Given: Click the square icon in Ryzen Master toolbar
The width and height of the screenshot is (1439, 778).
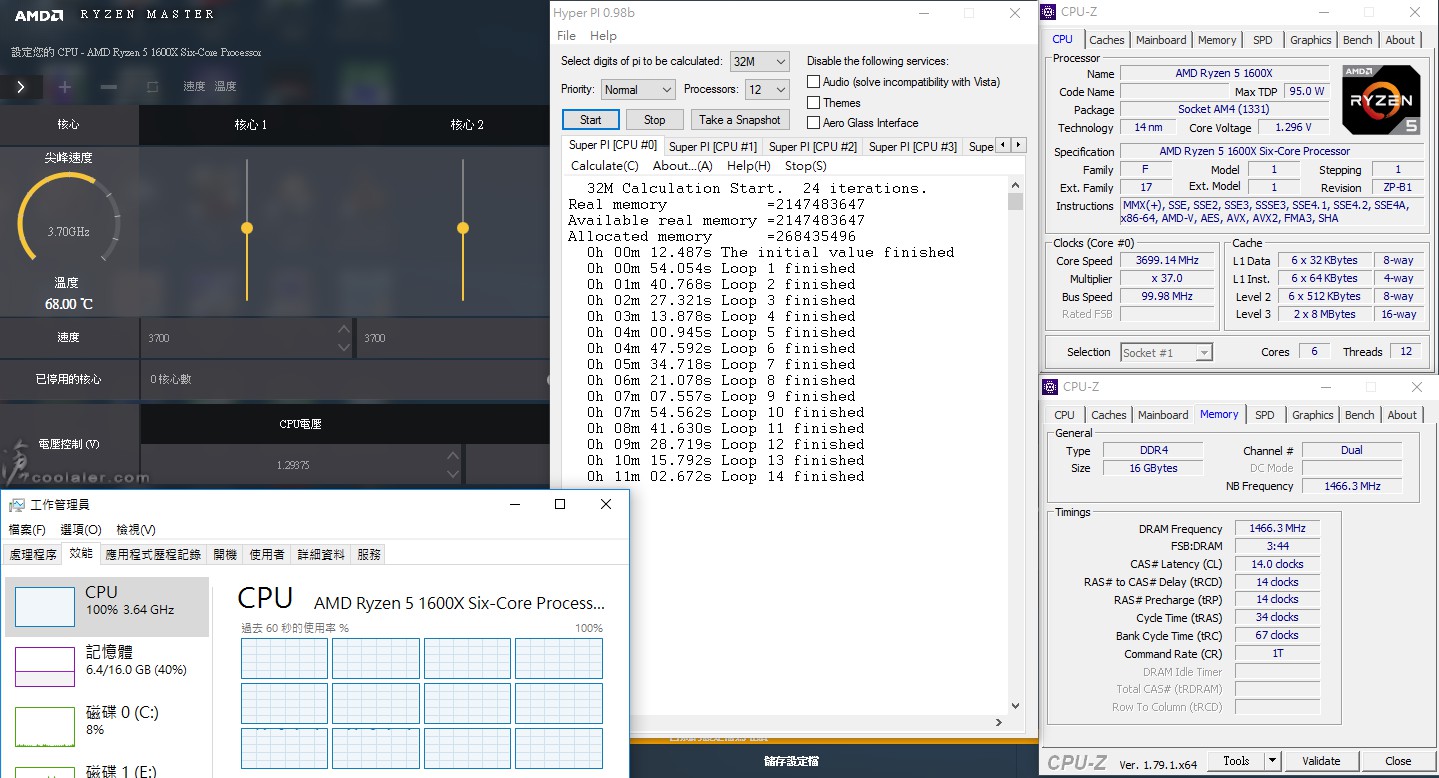Looking at the screenshot, I should (152, 87).
